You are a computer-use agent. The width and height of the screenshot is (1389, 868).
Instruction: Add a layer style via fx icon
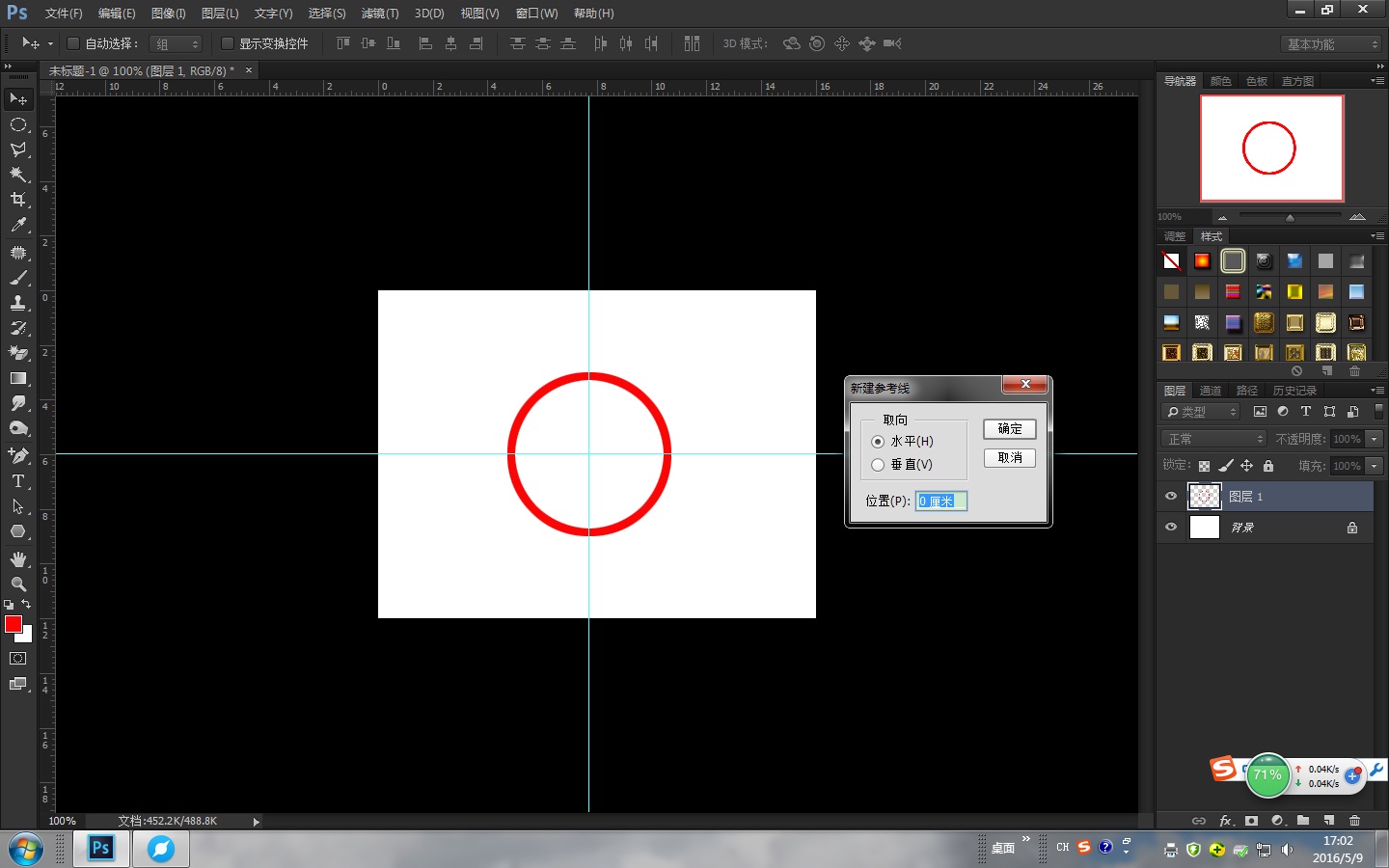pyautogui.click(x=1226, y=821)
